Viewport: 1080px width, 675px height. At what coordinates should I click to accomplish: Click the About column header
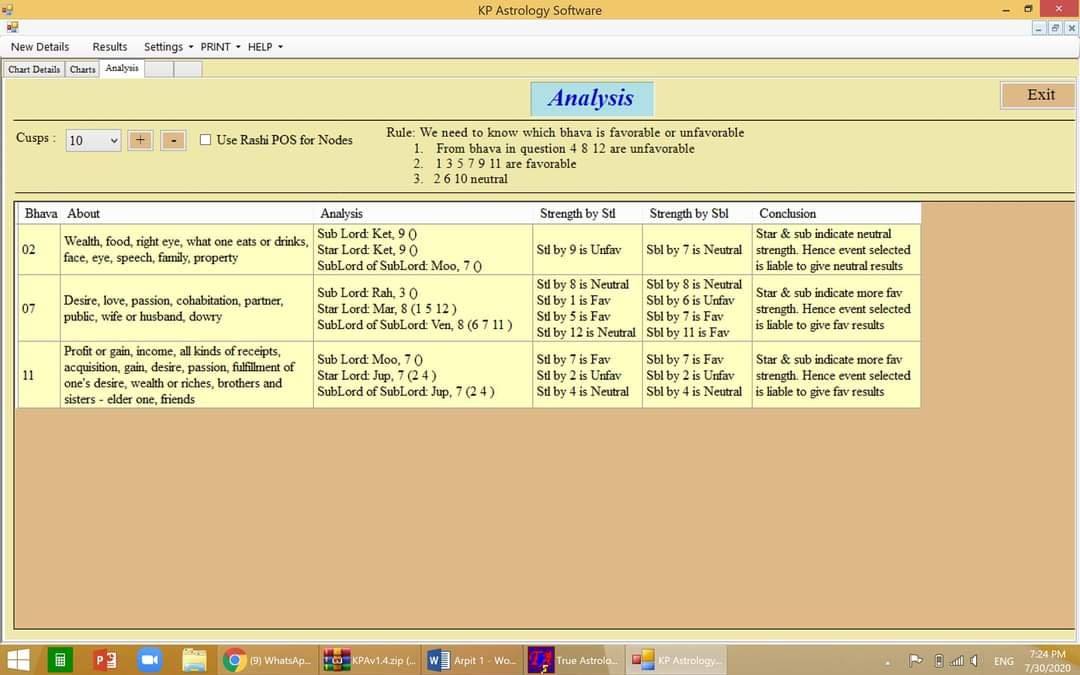[187, 214]
